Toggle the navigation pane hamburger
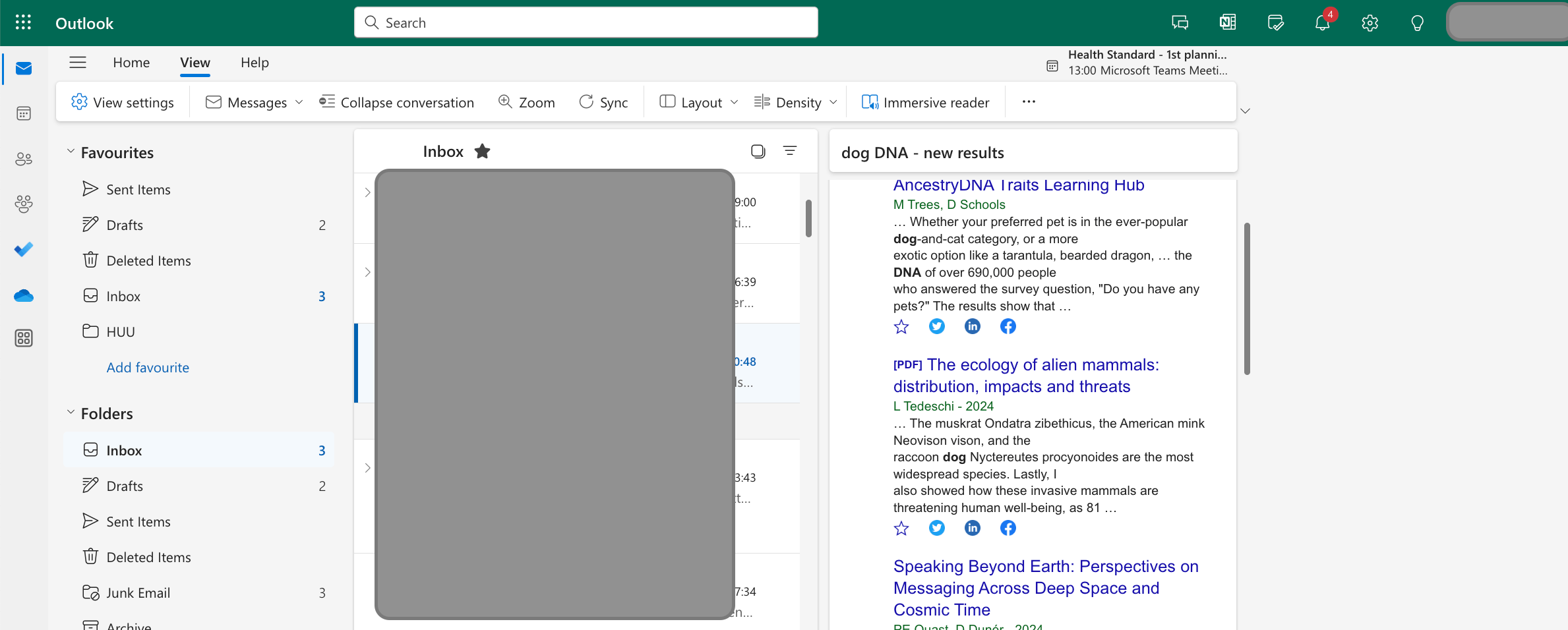Screen dimensions: 1568x630 point(78,62)
